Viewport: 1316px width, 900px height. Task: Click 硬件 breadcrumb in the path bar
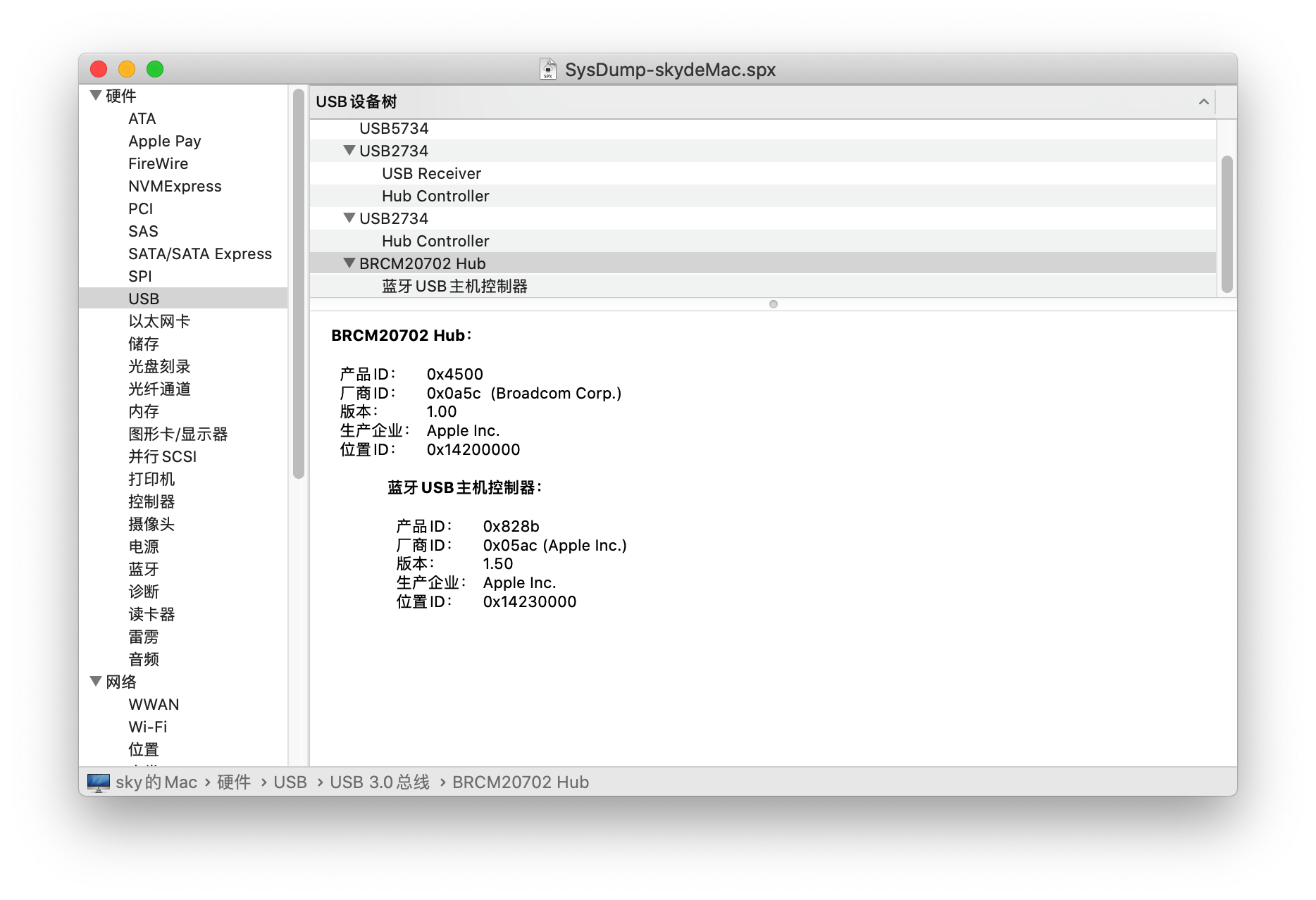tap(234, 782)
